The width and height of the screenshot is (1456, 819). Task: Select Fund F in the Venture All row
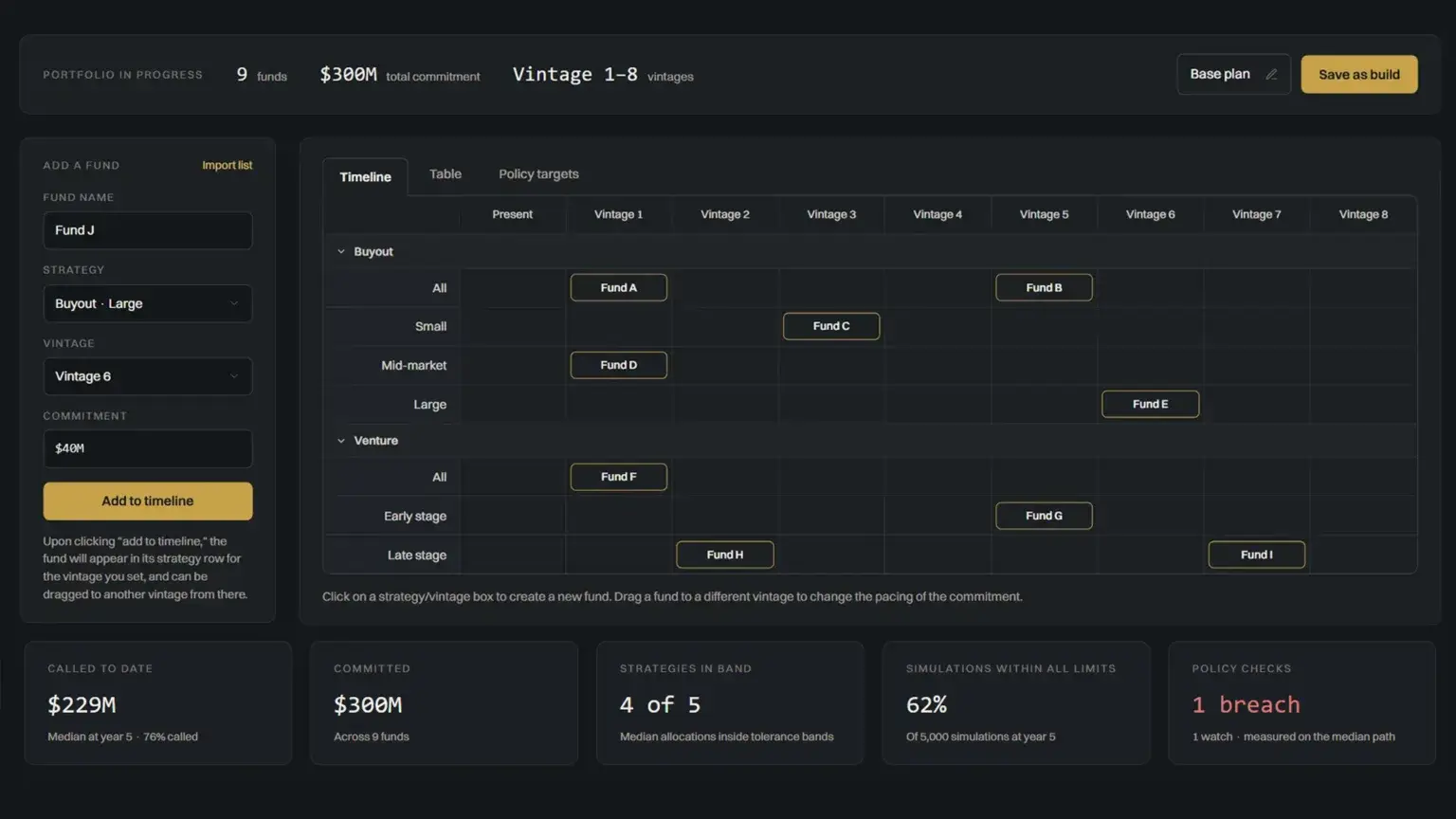[x=619, y=477]
